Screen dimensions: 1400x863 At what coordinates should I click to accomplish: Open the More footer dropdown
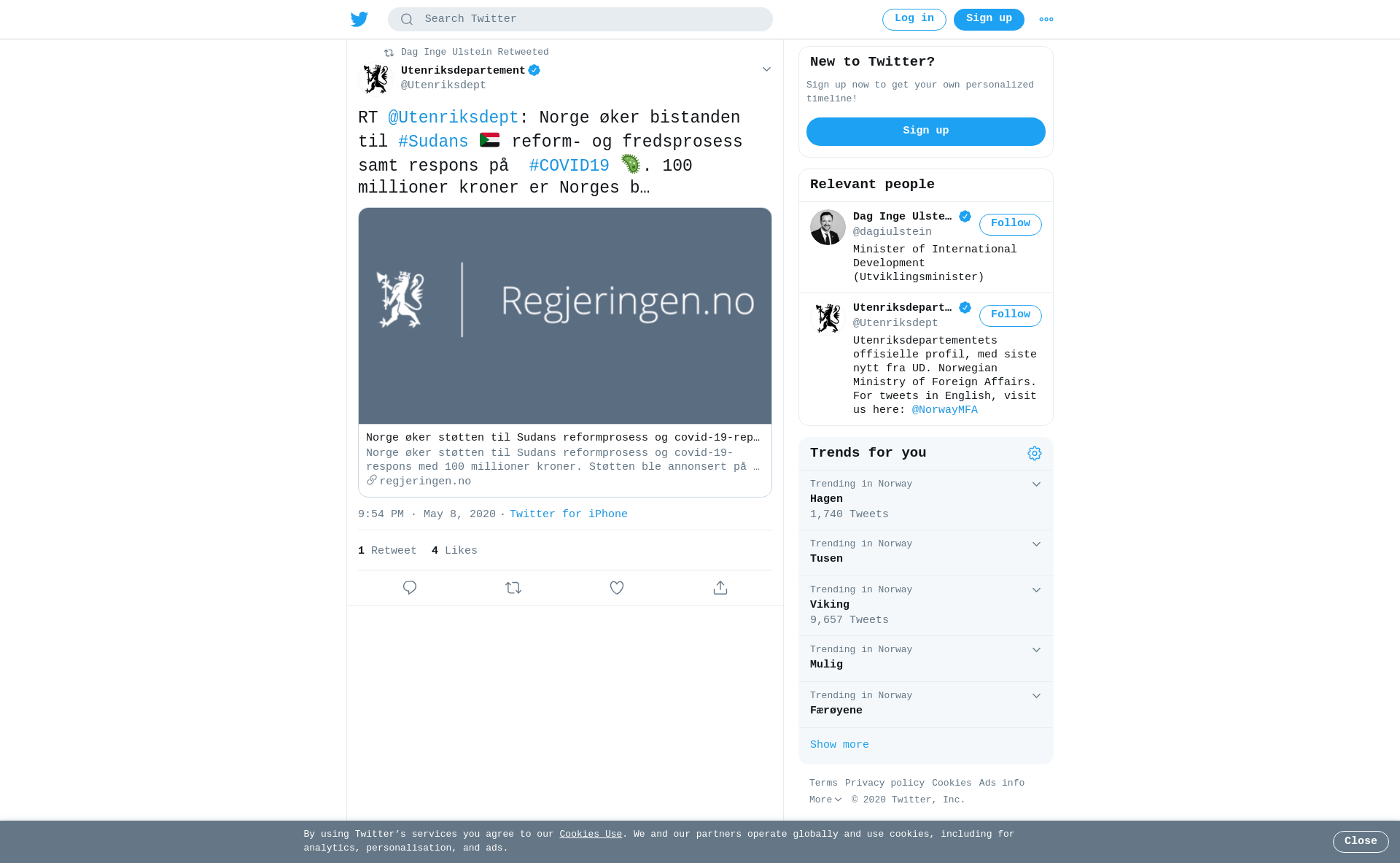point(825,800)
